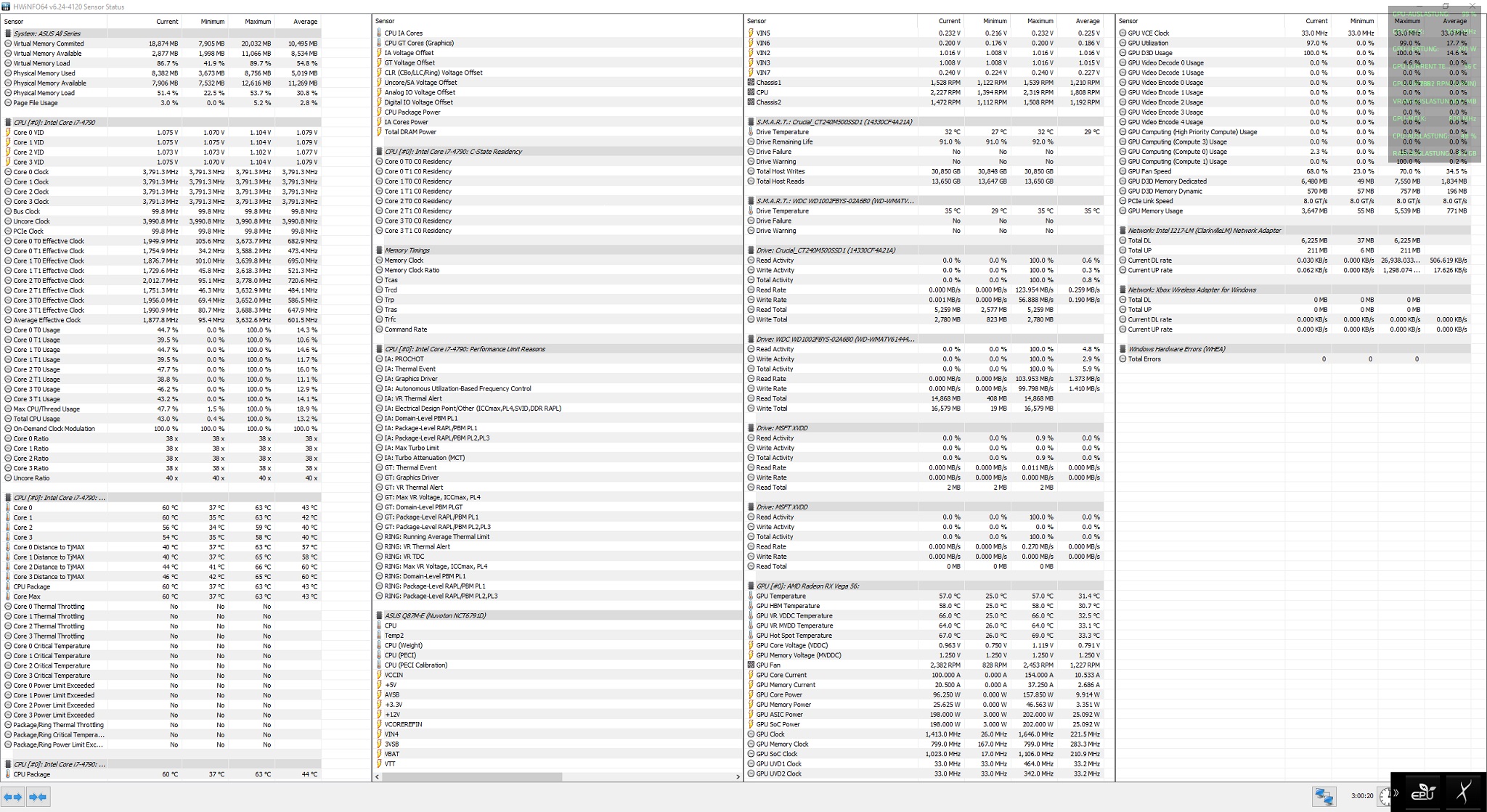
Task: Select the Total CPU Usage sensor row
Action: point(37,419)
